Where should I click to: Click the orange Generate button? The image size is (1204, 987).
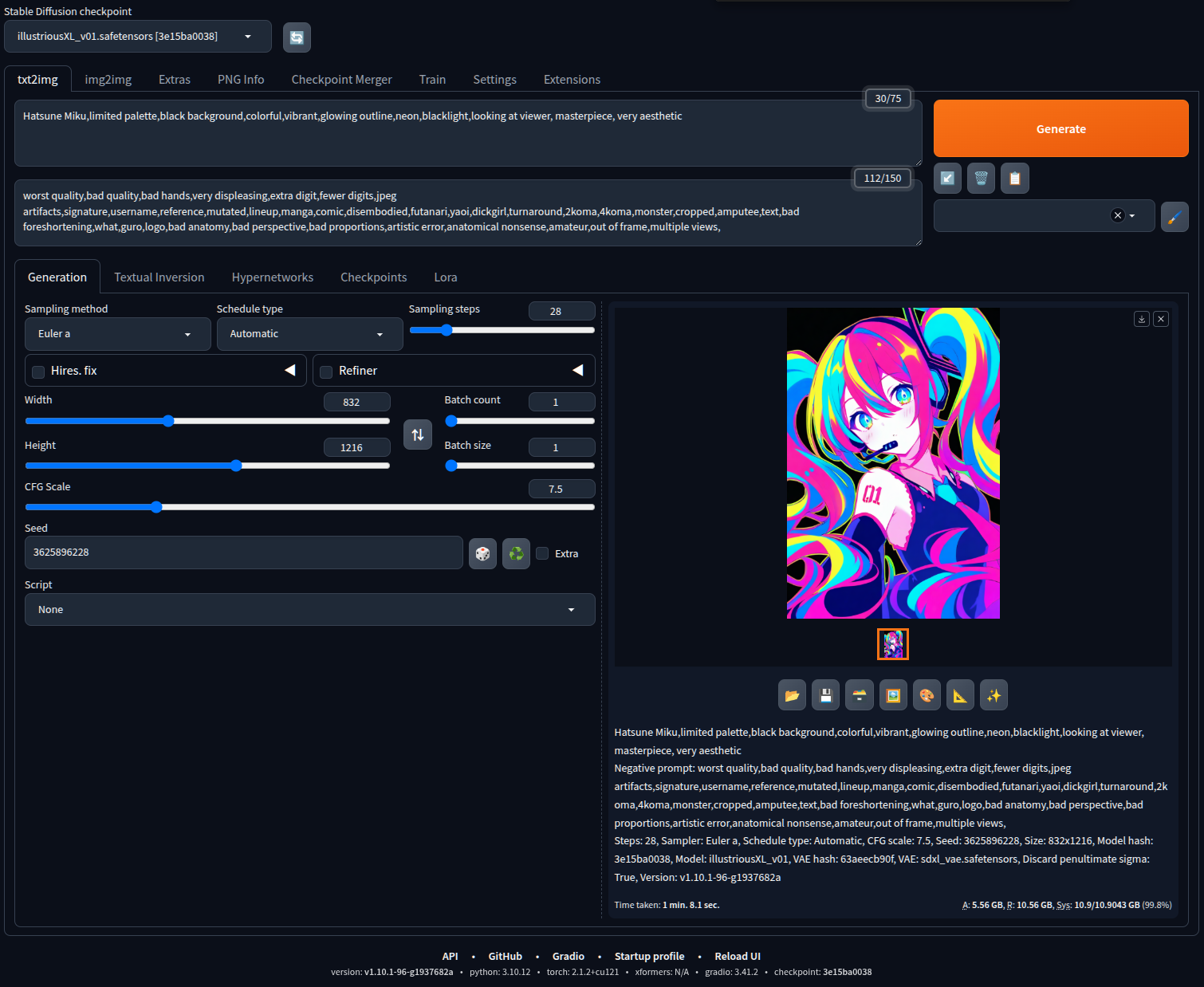click(x=1061, y=128)
